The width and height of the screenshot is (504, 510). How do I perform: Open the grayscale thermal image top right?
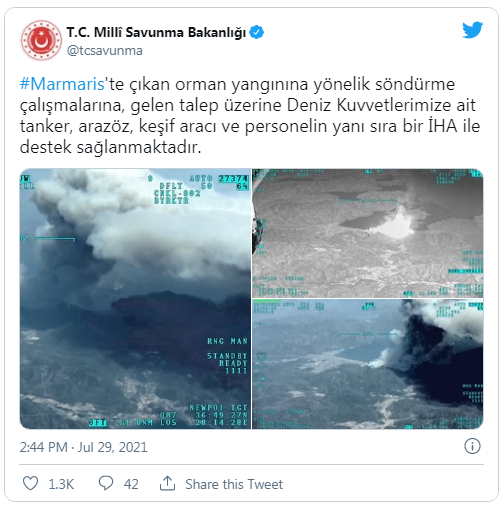point(368,233)
